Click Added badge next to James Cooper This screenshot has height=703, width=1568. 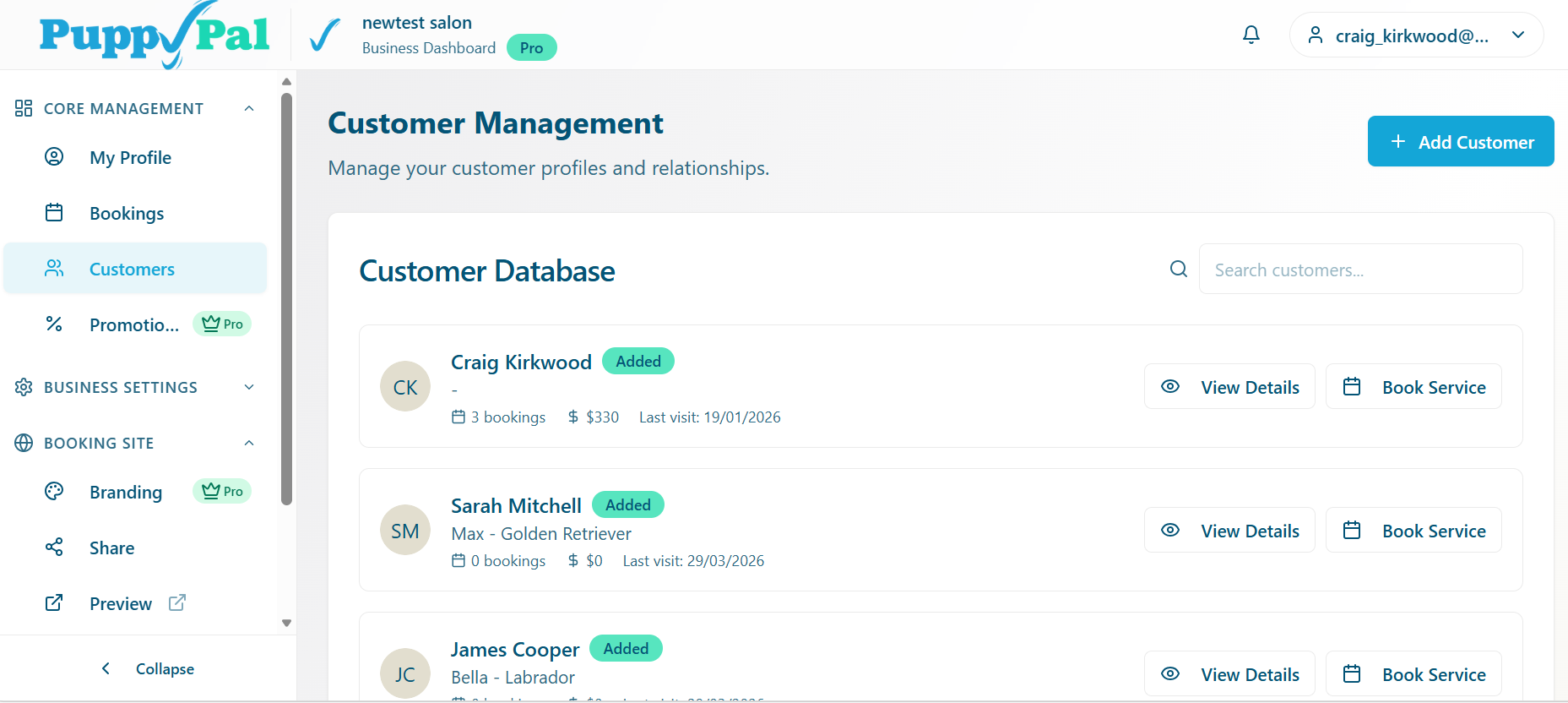coord(626,648)
